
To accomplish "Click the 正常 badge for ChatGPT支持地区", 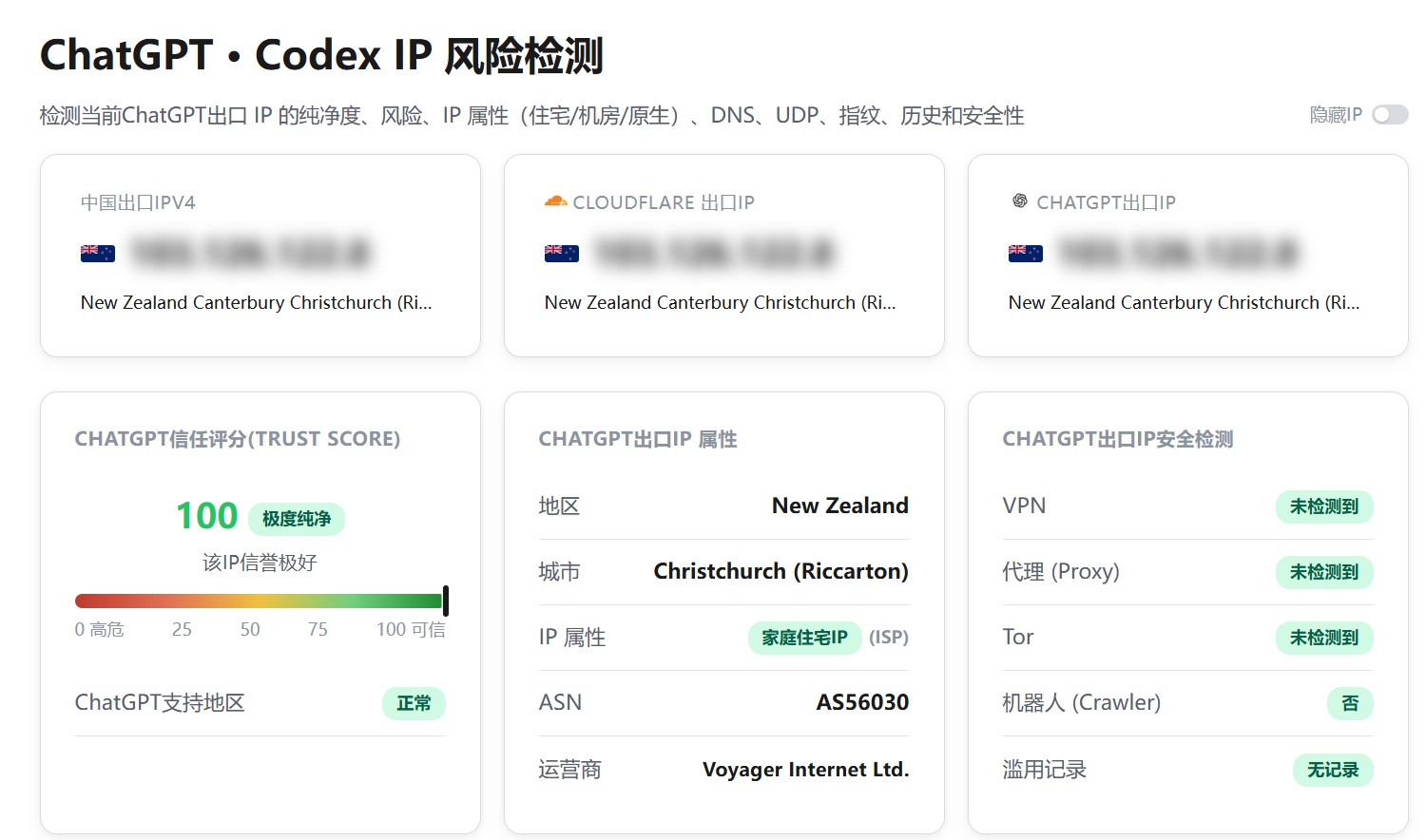I will [414, 703].
